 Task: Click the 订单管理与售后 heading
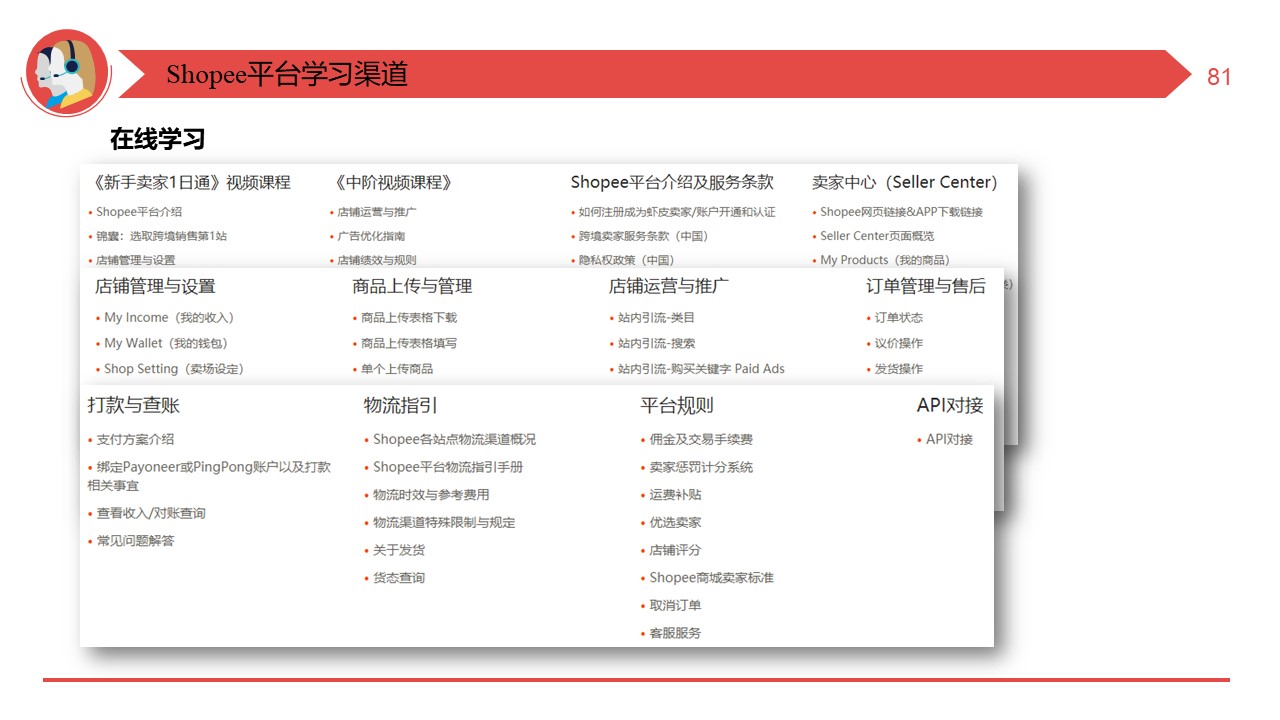pos(926,286)
